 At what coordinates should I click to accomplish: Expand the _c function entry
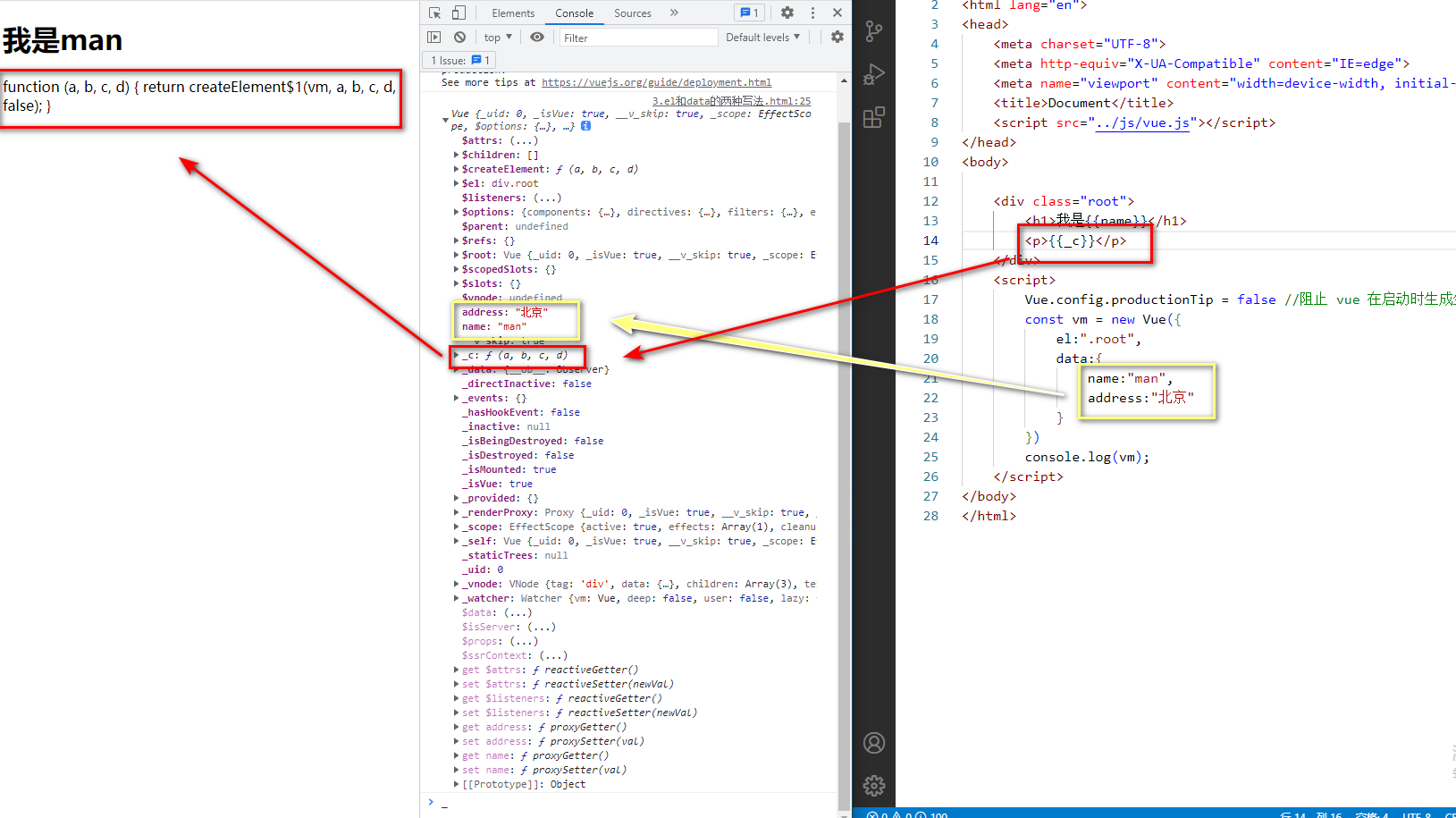pyautogui.click(x=457, y=355)
